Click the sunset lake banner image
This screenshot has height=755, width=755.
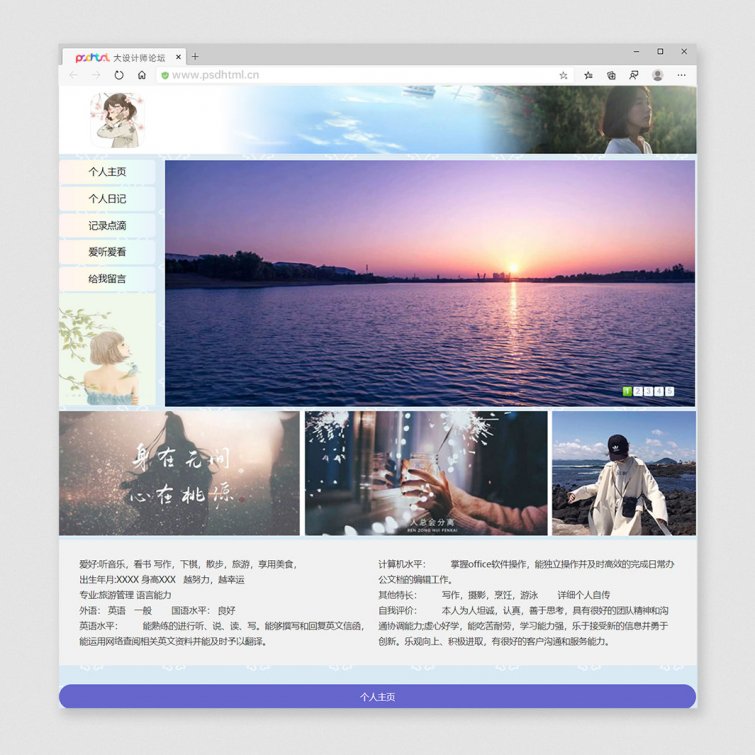(430, 283)
